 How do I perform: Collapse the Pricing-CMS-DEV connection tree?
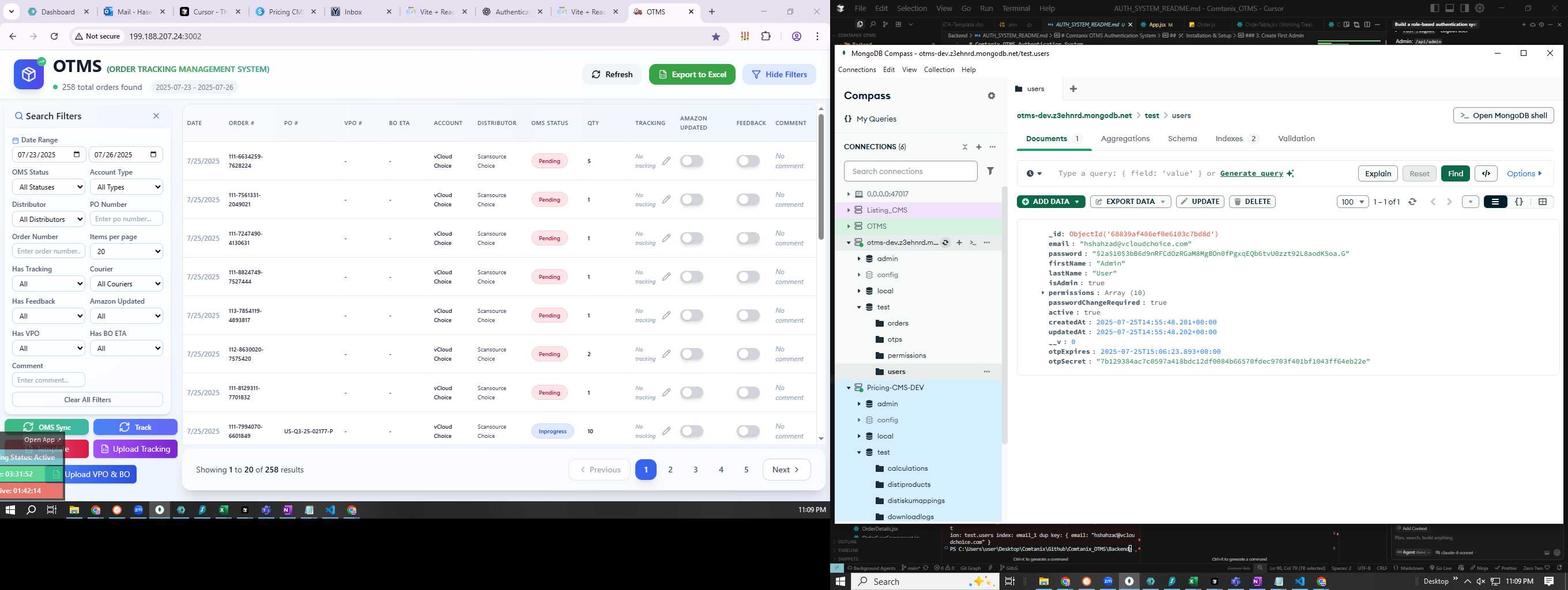click(x=849, y=388)
